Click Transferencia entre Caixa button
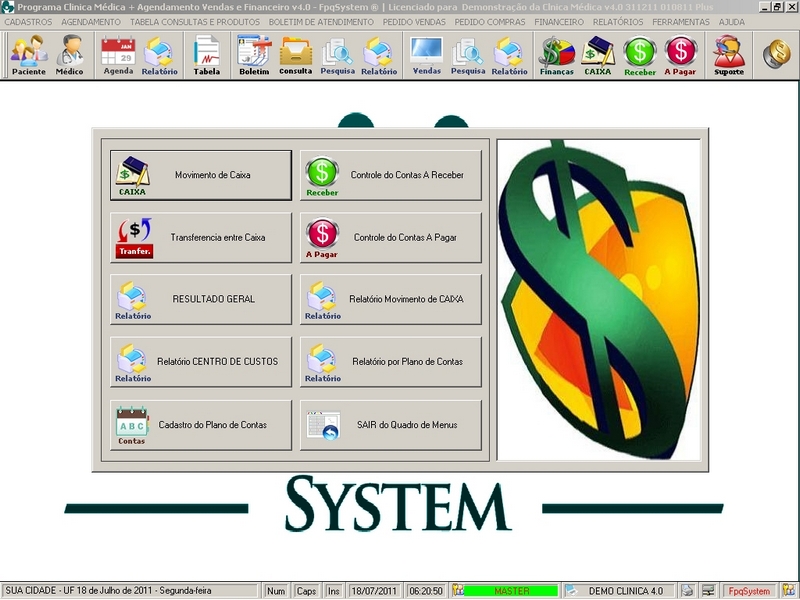This screenshot has height=600, width=800. (x=201, y=238)
